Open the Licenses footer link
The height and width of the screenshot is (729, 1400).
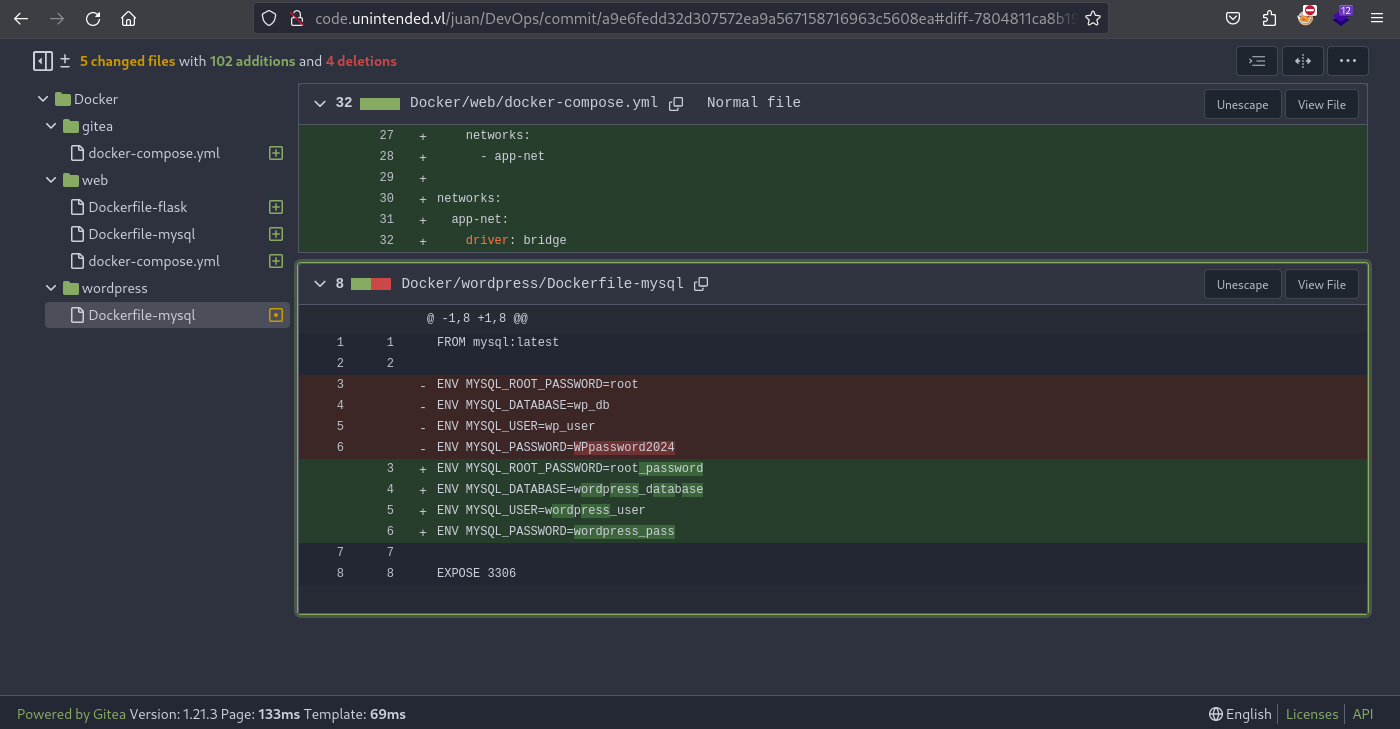tap(1311, 714)
